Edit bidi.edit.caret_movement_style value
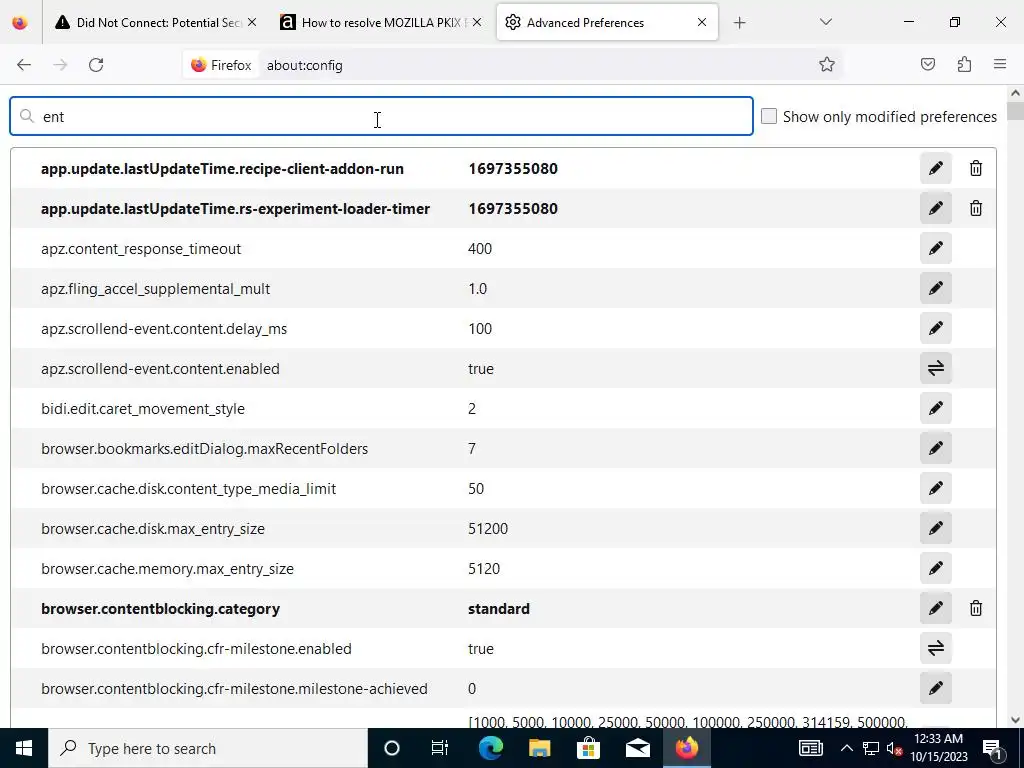 tap(935, 408)
